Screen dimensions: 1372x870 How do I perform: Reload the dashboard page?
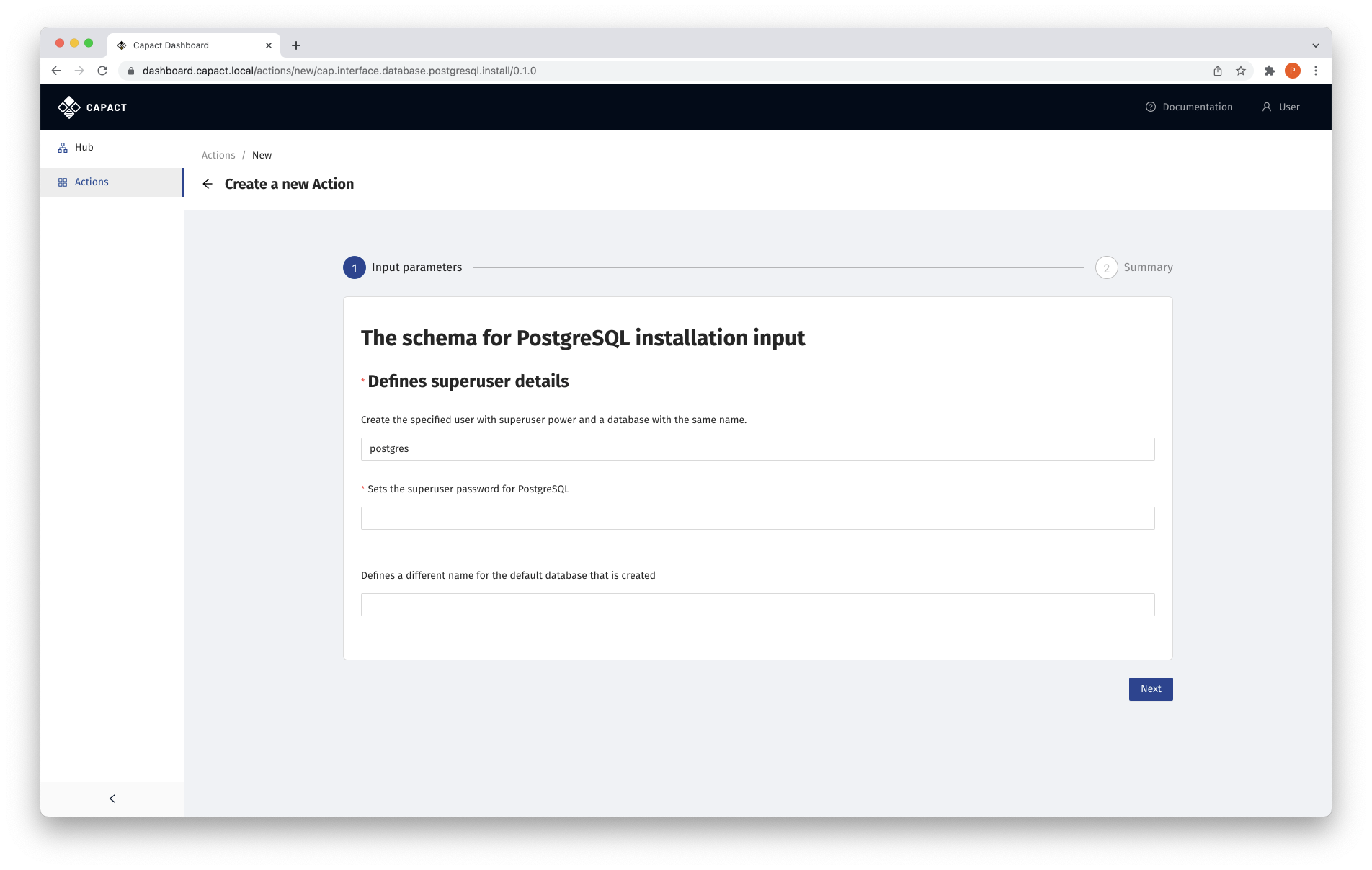pyautogui.click(x=101, y=71)
